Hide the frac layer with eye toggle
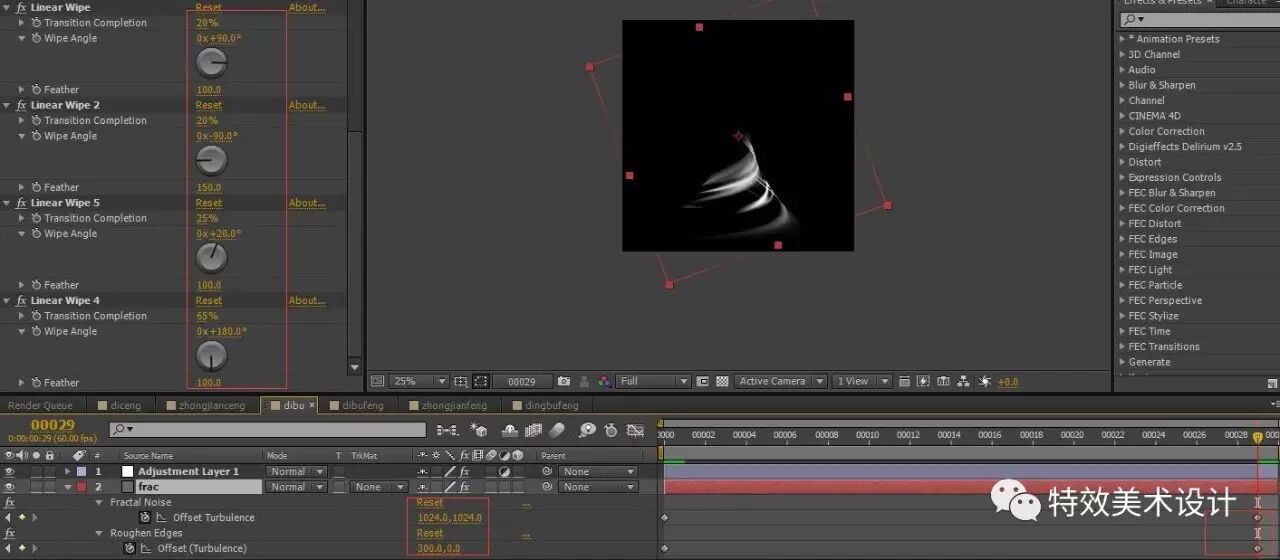 click(10, 487)
